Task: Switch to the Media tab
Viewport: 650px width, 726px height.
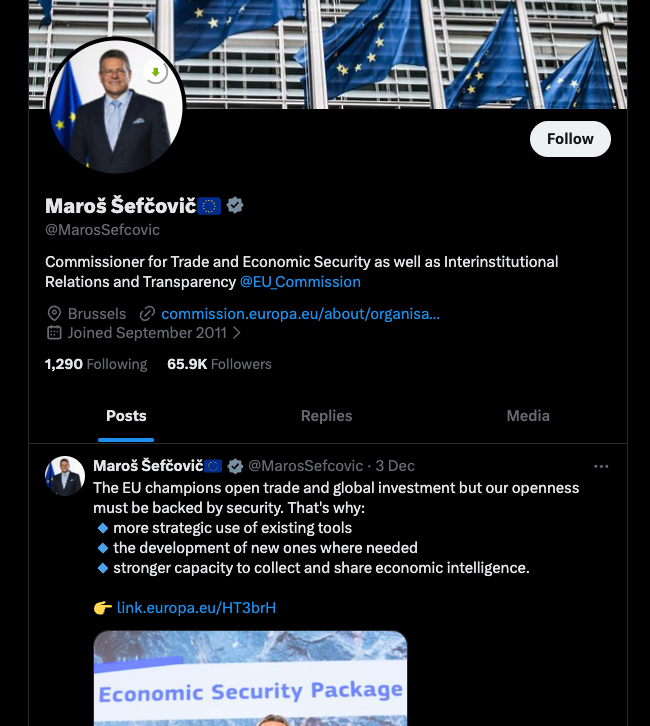Action: (x=528, y=416)
